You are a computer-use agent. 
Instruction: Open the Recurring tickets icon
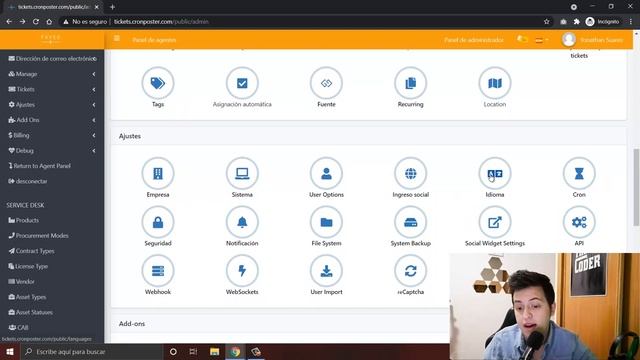[411, 83]
